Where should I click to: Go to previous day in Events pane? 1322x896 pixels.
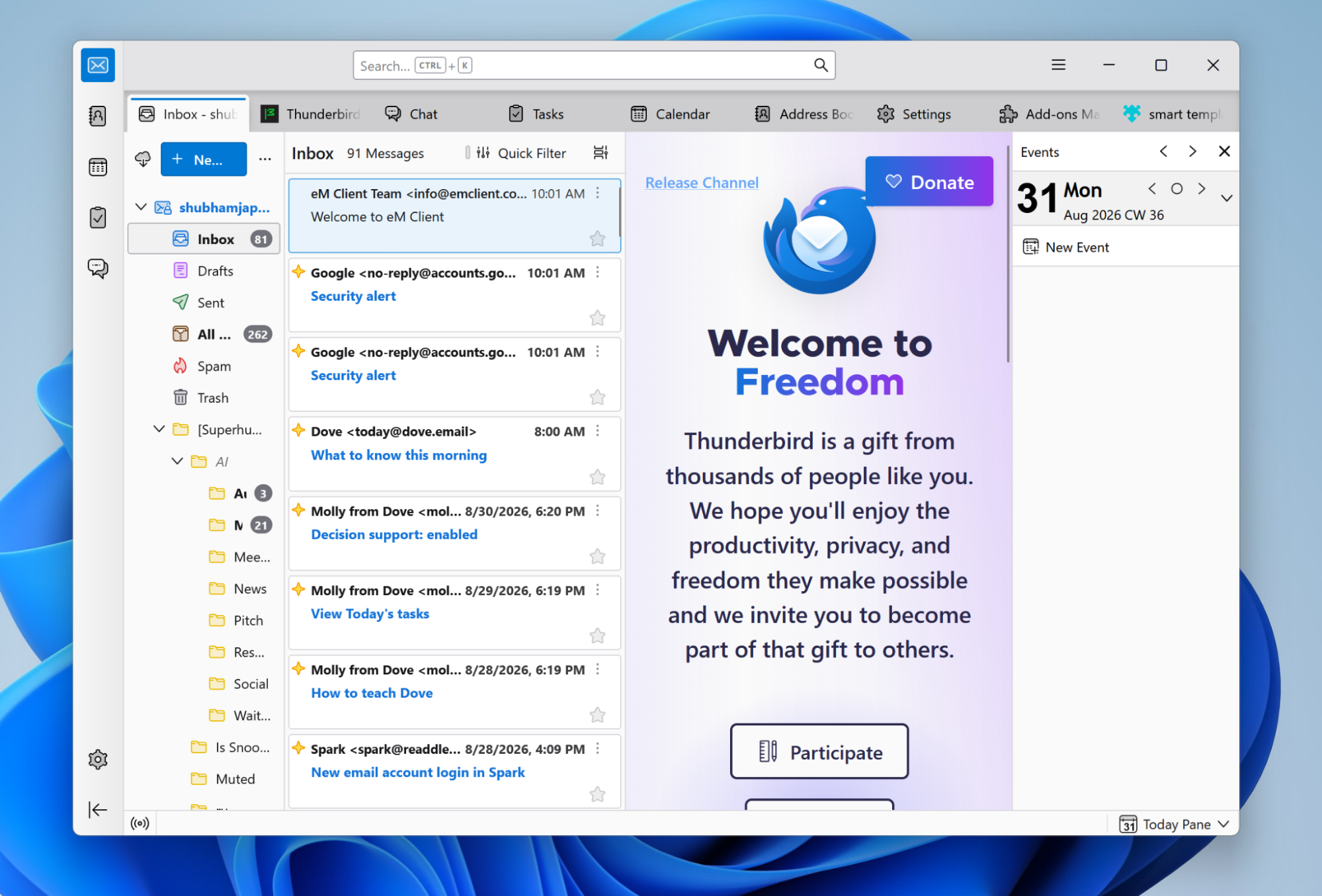1152,188
